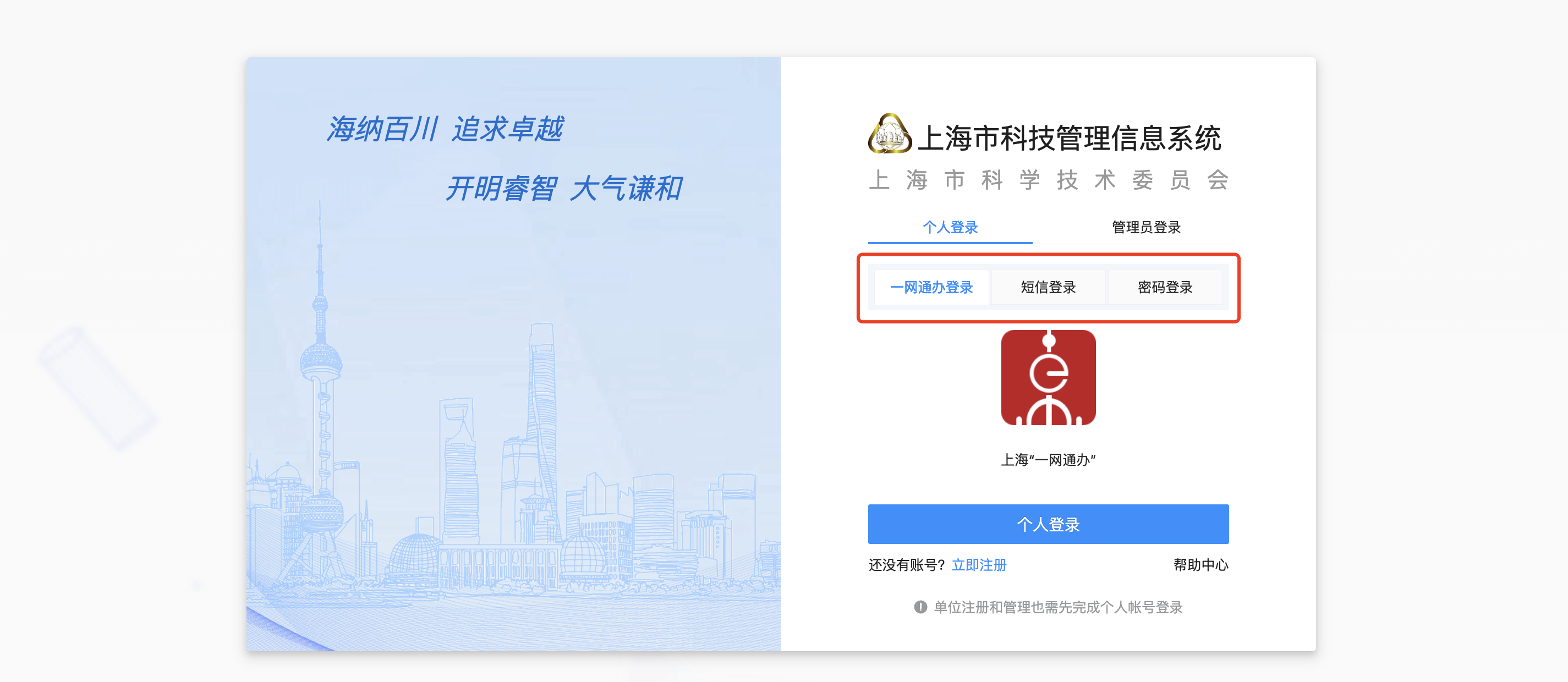Select the 一网通办登录 login method
The height and width of the screenshot is (682, 1568).
click(931, 287)
